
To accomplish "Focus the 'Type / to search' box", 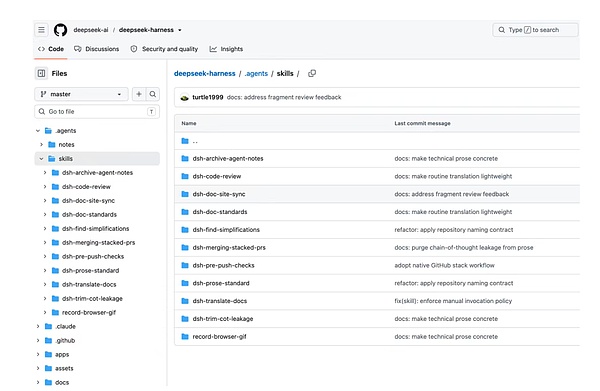I will pyautogui.click(x=535, y=30).
